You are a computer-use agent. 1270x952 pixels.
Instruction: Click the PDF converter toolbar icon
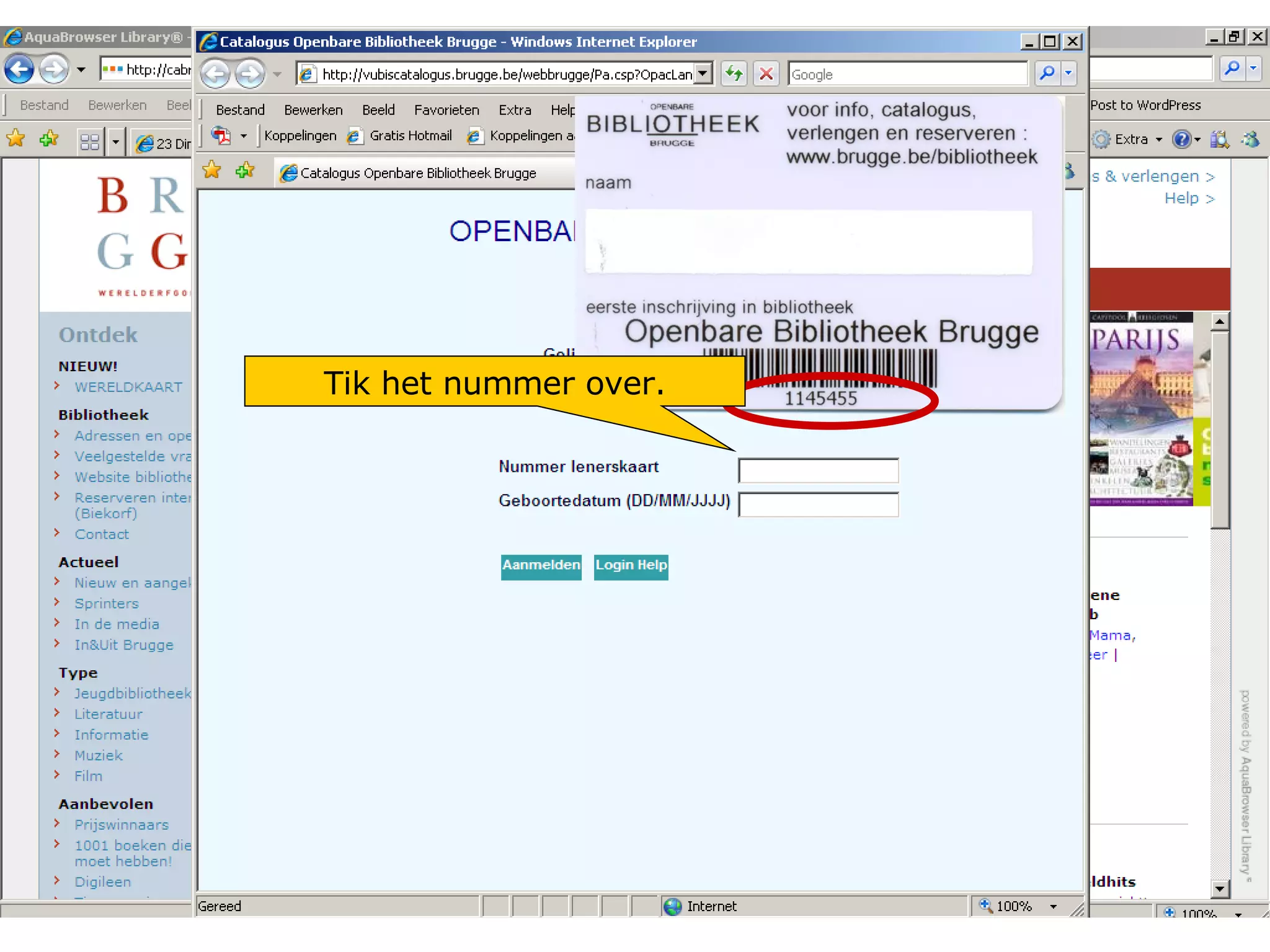[x=221, y=135]
